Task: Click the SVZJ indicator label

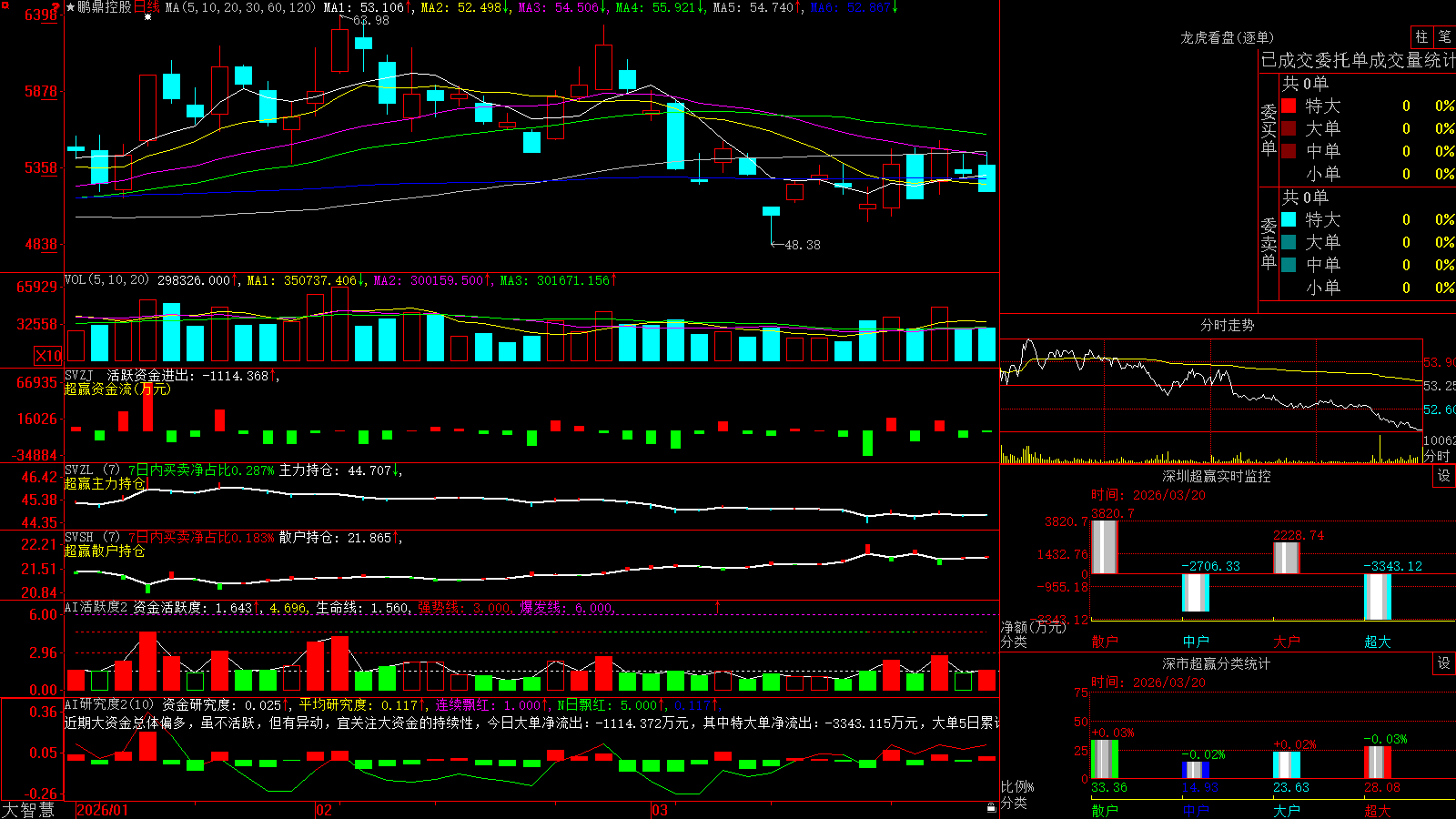Action: 79,375
